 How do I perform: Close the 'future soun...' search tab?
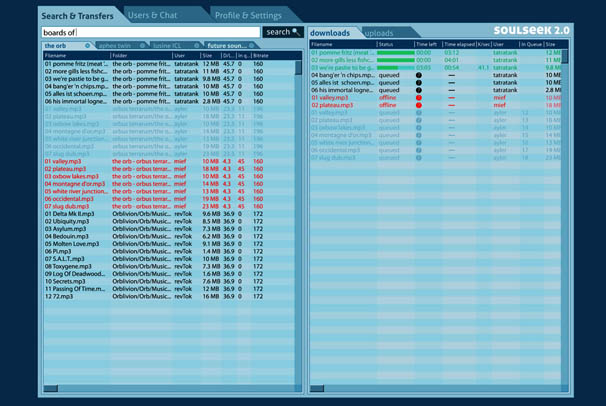(251, 45)
